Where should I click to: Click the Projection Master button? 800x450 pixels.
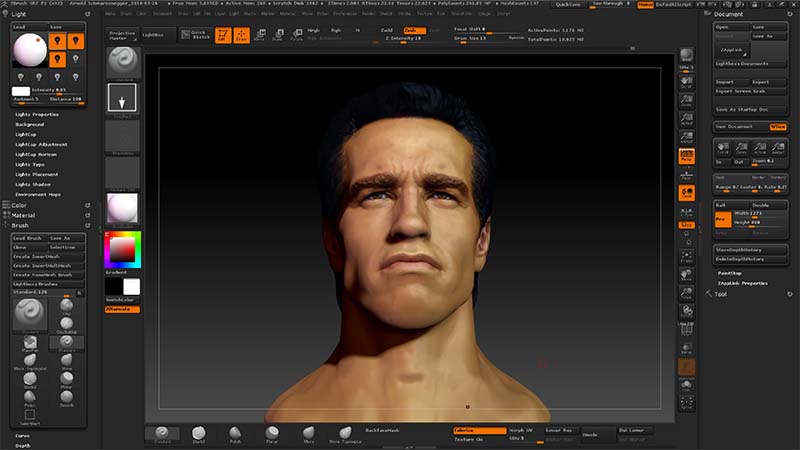pyautogui.click(x=122, y=35)
